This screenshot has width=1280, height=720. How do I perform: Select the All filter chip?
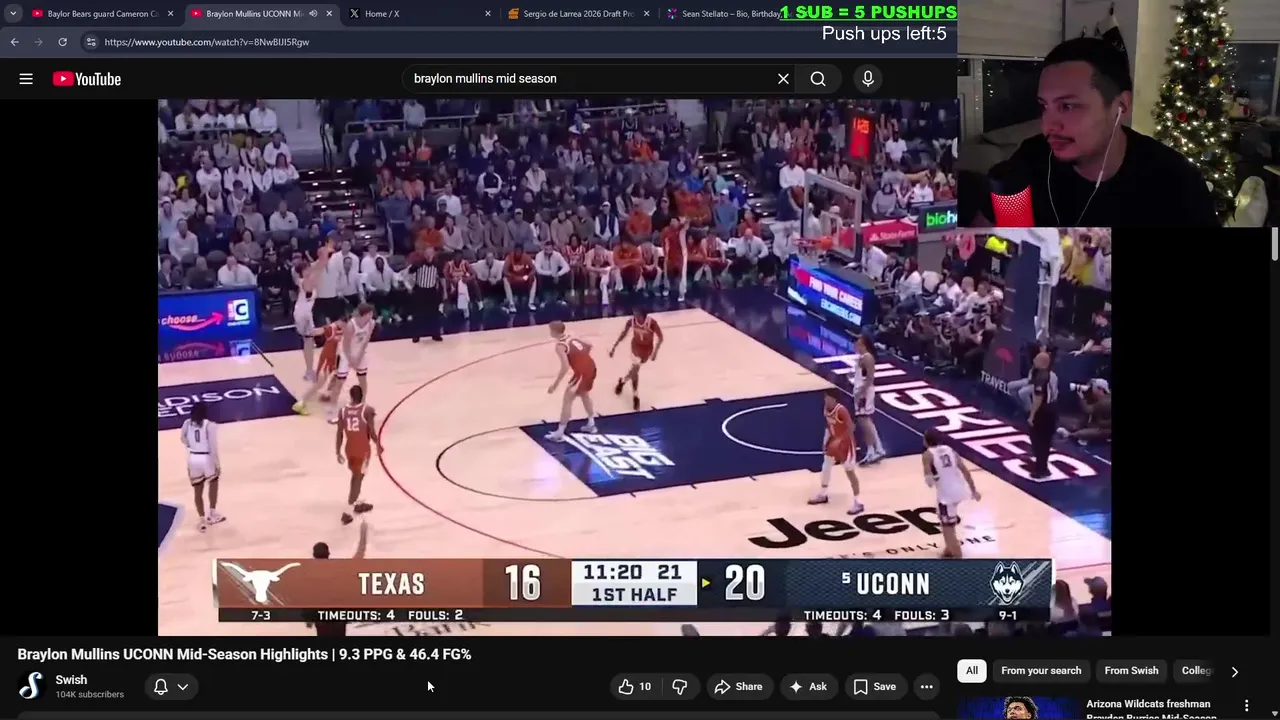(x=972, y=671)
